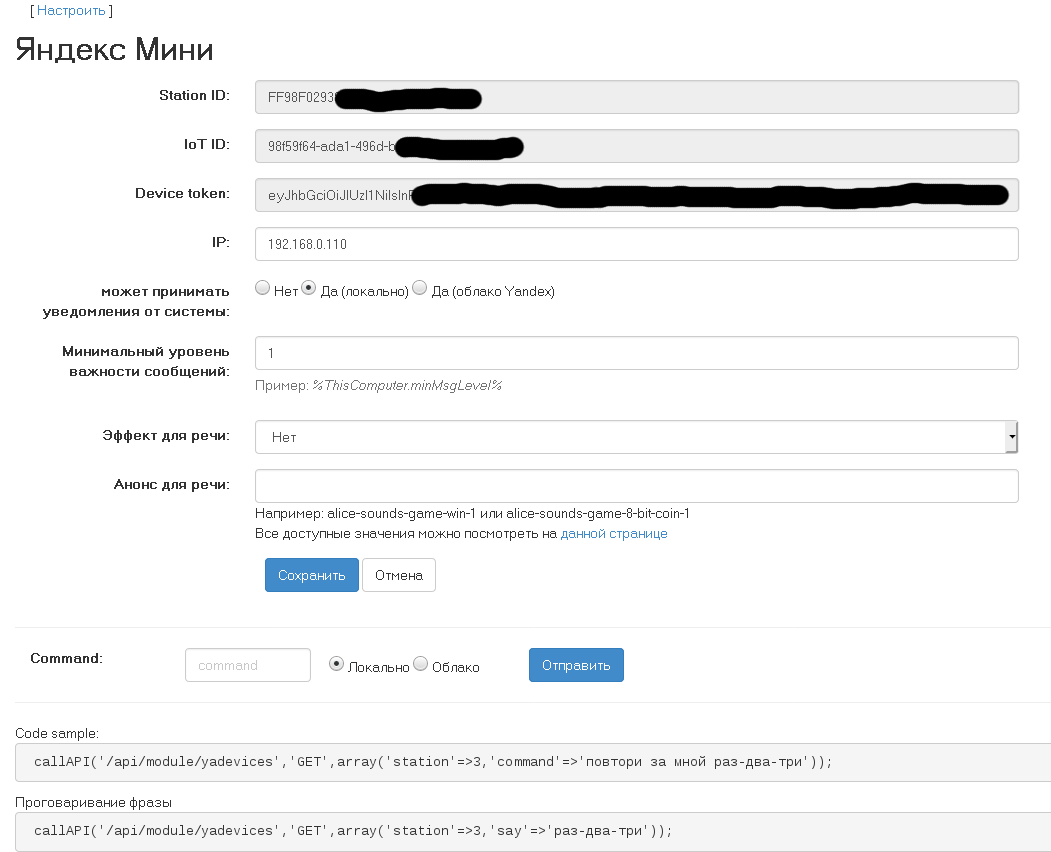The width and height of the screenshot is (1051, 852).
Task: Click the Station ID field
Action: [x=637, y=97]
